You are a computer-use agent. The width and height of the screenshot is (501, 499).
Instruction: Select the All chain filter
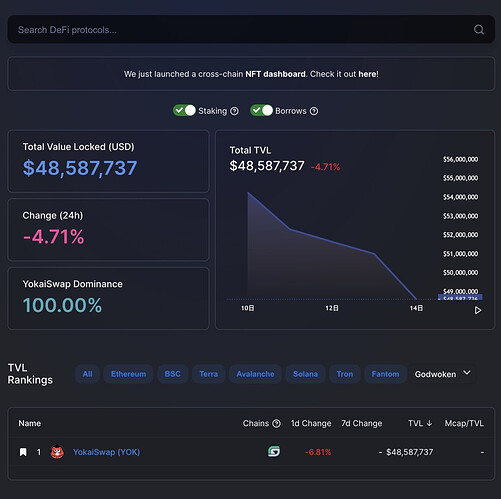pos(87,374)
